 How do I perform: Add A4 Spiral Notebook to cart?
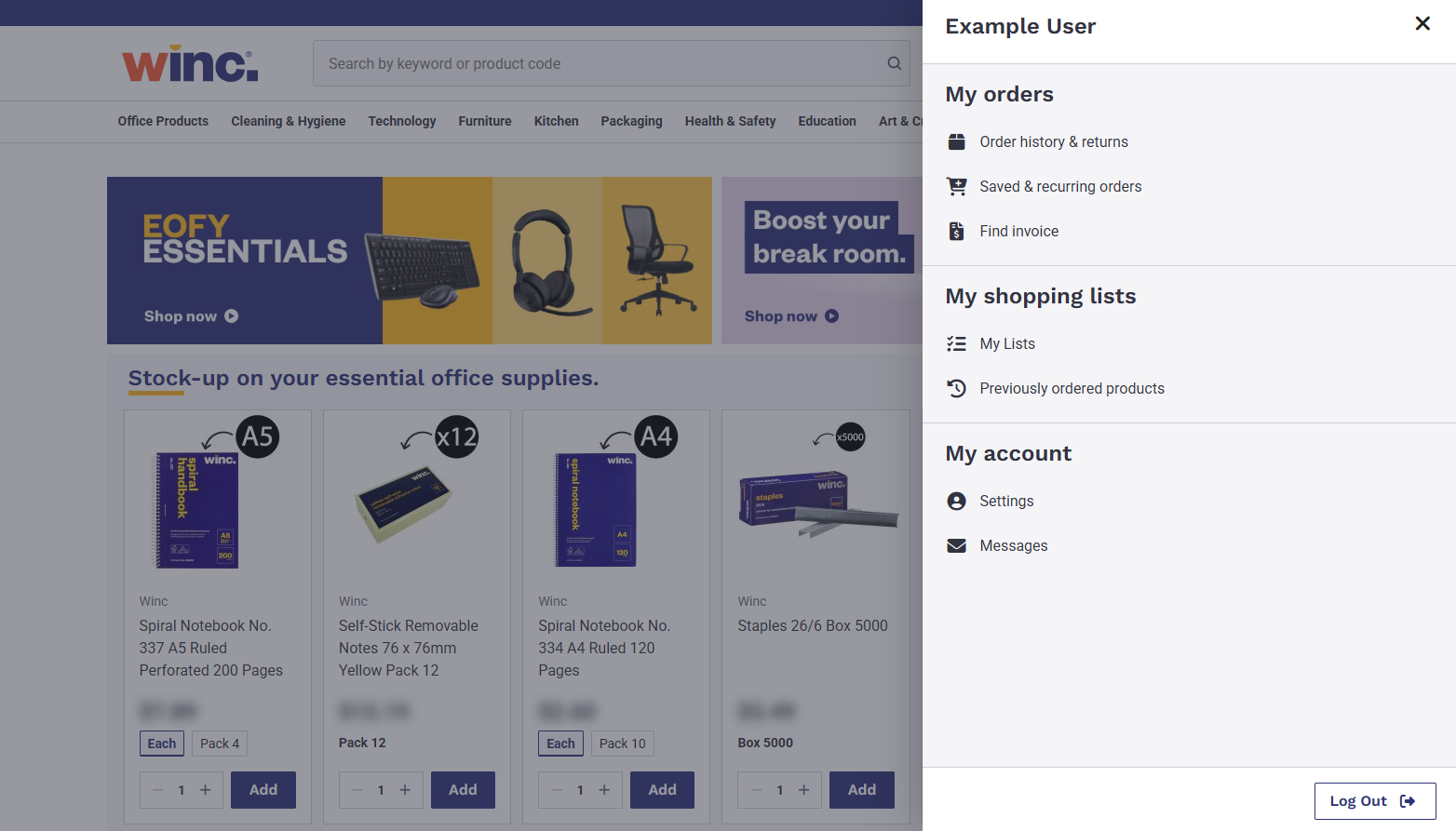(x=662, y=790)
